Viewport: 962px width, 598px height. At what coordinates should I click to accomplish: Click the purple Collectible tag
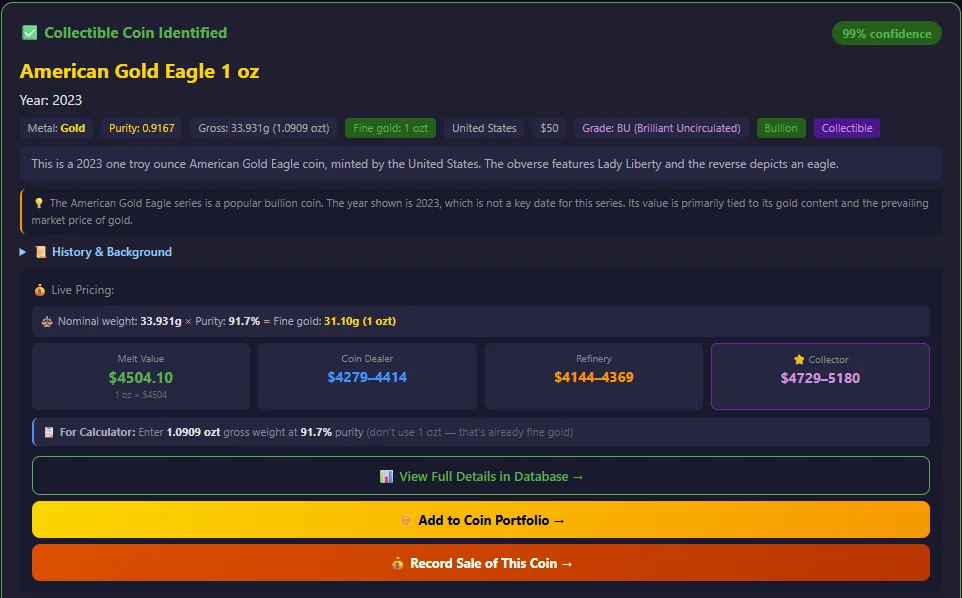847,128
